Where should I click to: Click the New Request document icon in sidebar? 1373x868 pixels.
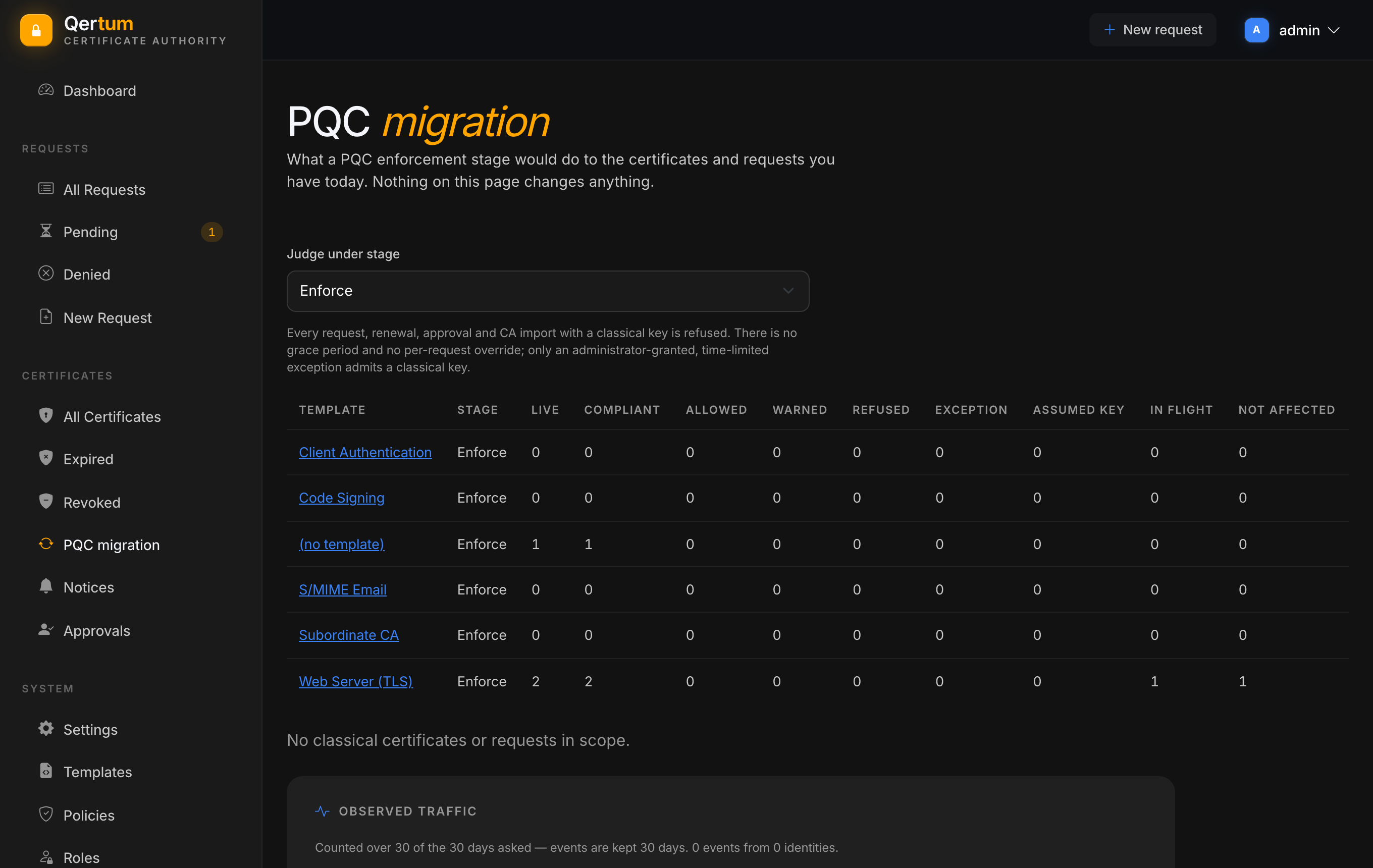coord(45,317)
